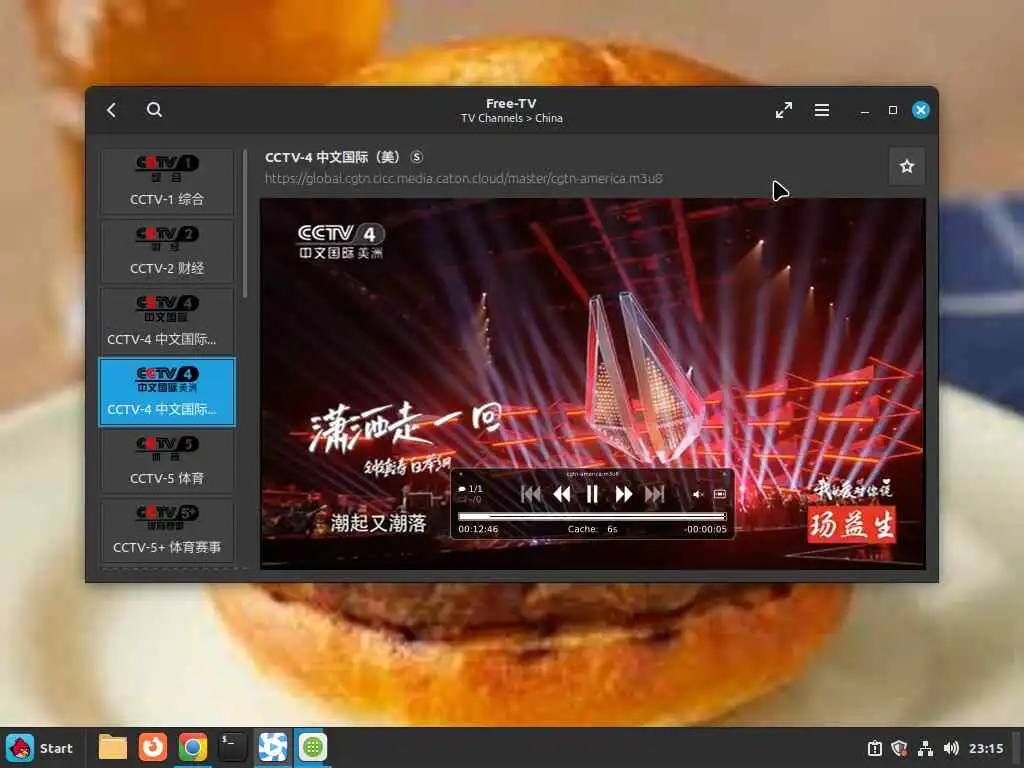The image size is (1024, 768).
Task: Toggle the player fullscreen icon in OSC
Action: 720,494
